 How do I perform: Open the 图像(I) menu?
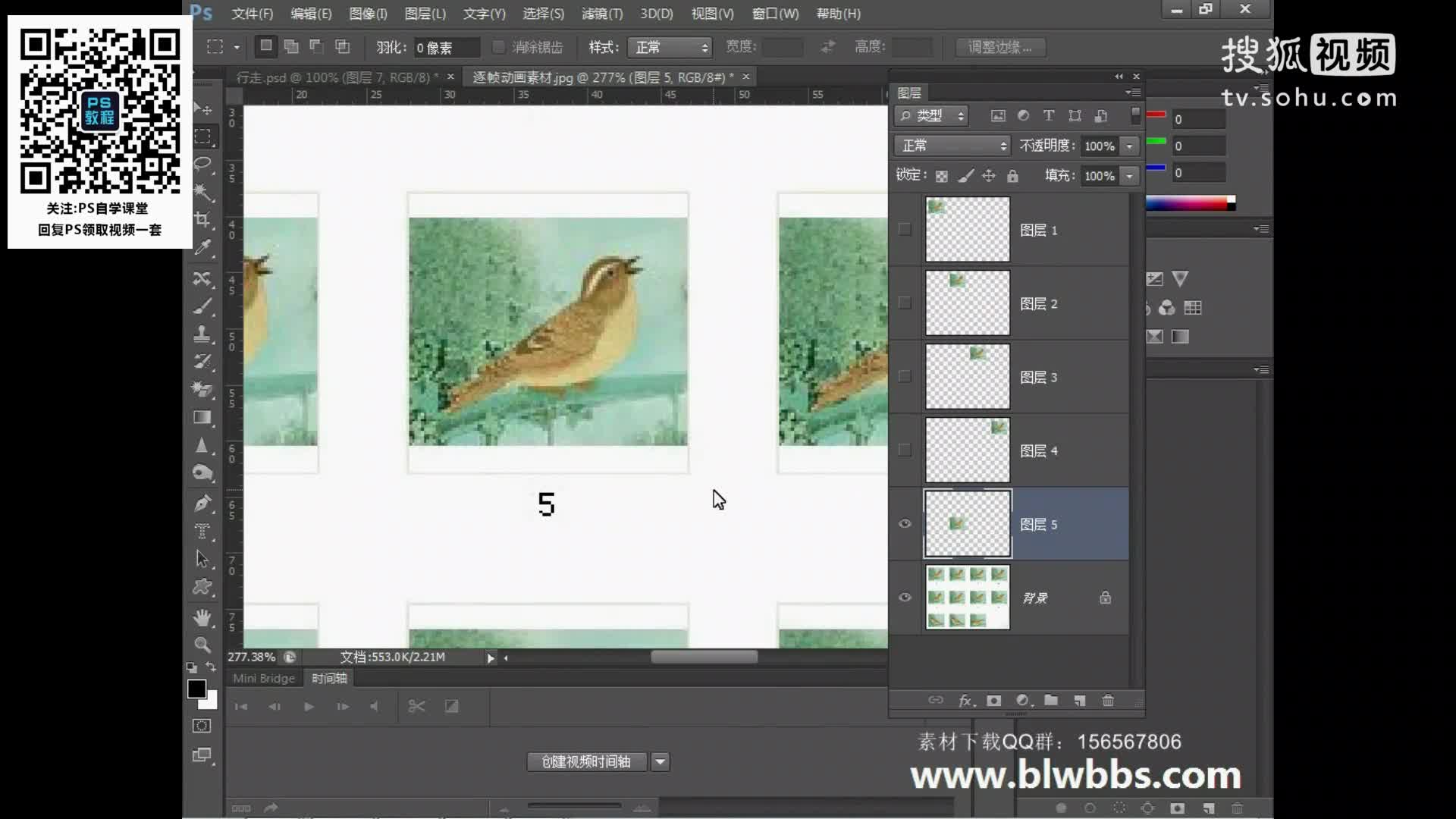[368, 14]
